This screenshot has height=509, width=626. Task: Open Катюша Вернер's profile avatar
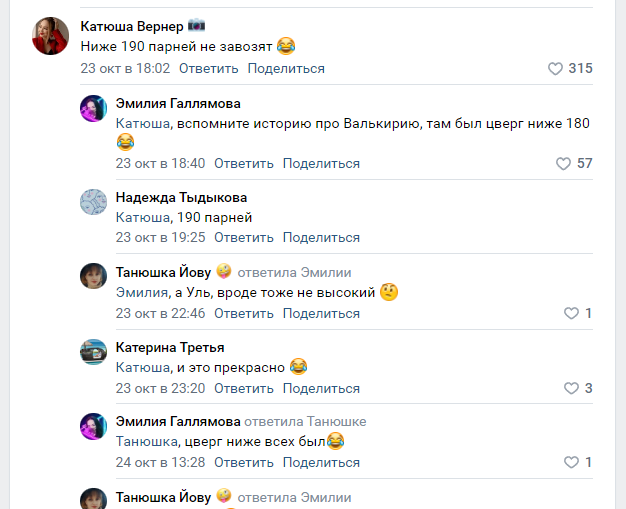click(x=51, y=37)
